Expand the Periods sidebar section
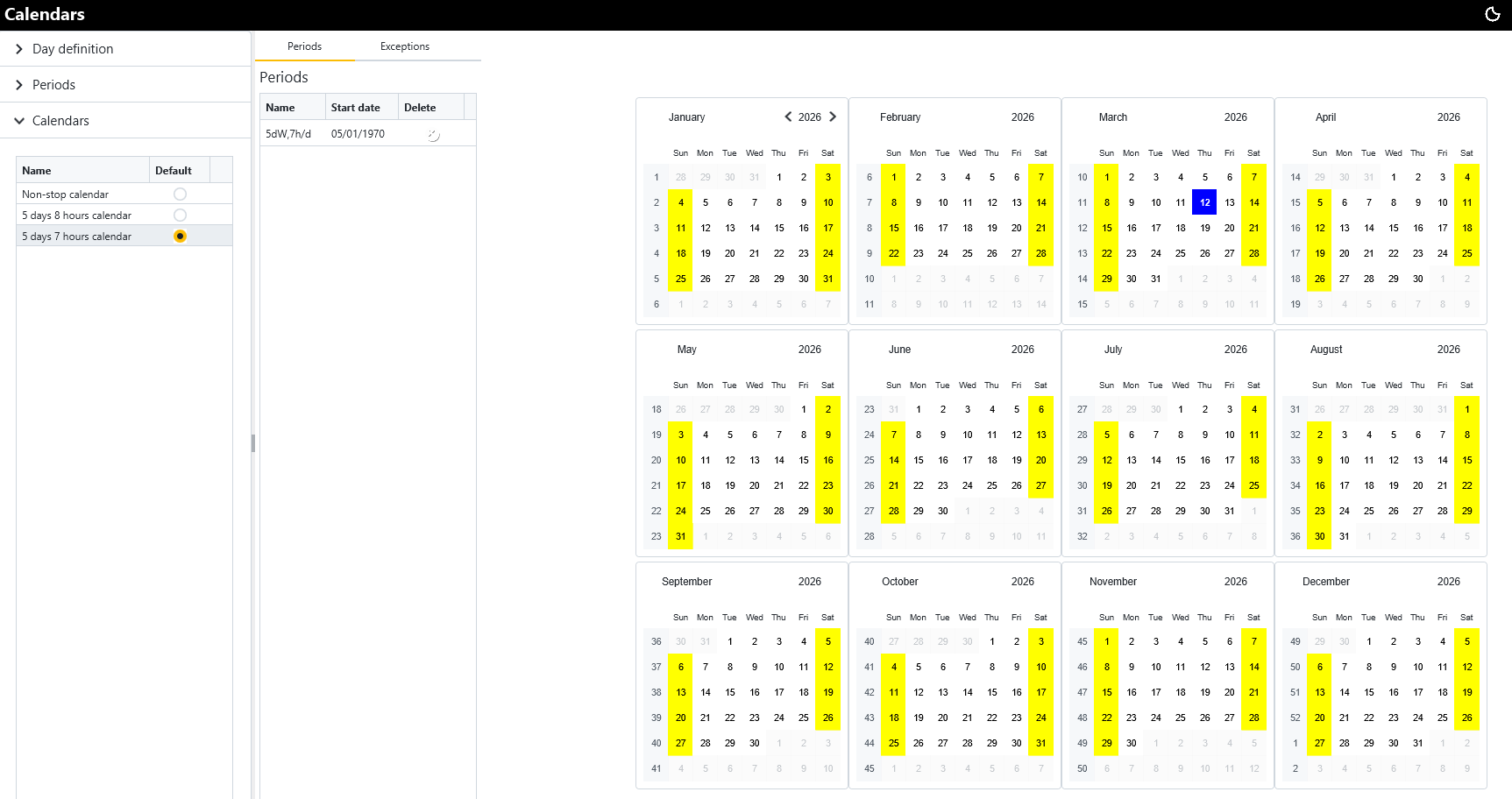 tap(53, 85)
